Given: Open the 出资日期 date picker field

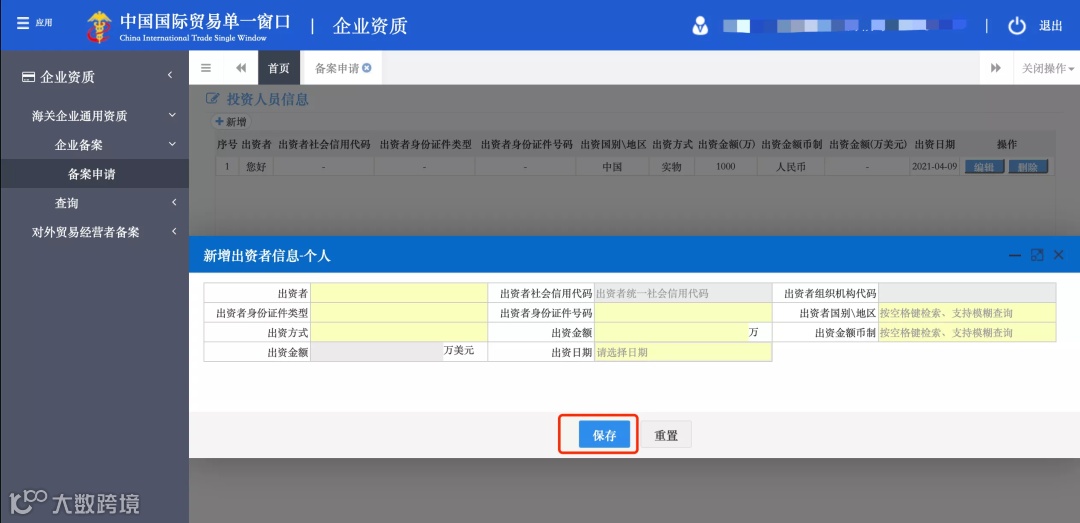Looking at the screenshot, I should coord(683,353).
